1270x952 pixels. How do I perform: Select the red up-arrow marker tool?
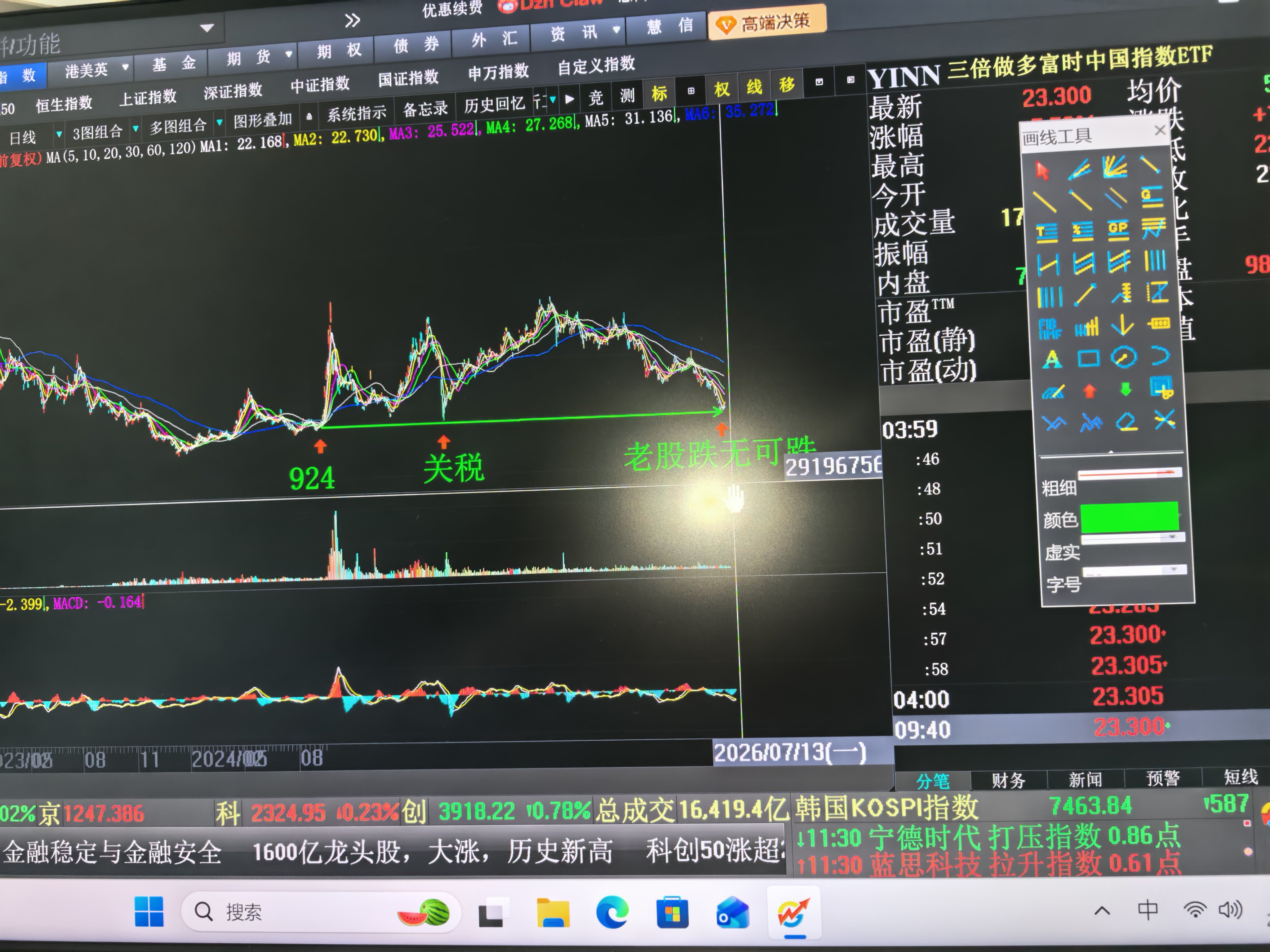point(1089,391)
